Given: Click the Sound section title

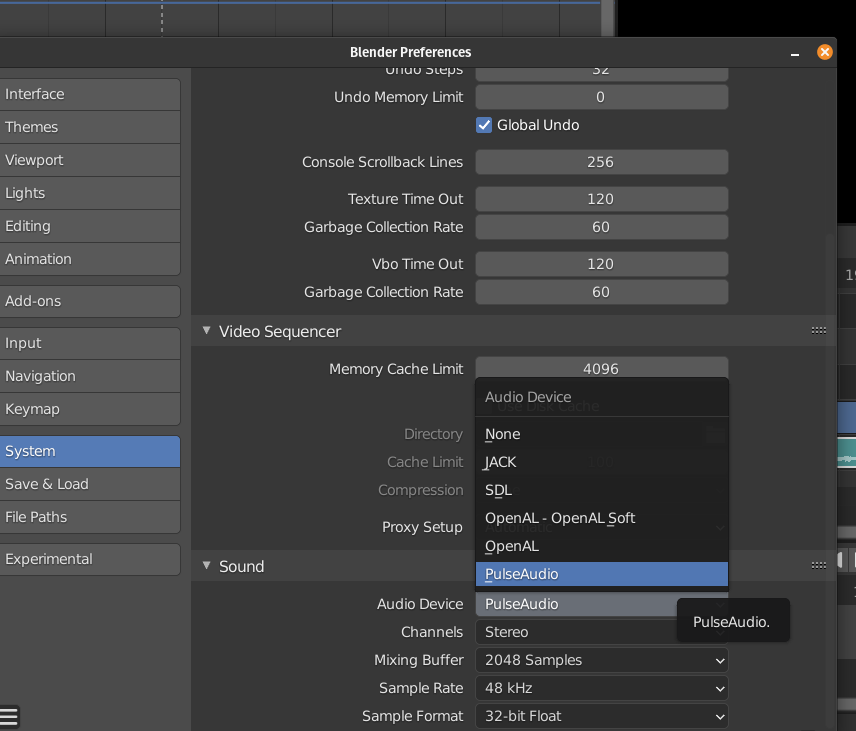Looking at the screenshot, I should coord(241,567).
